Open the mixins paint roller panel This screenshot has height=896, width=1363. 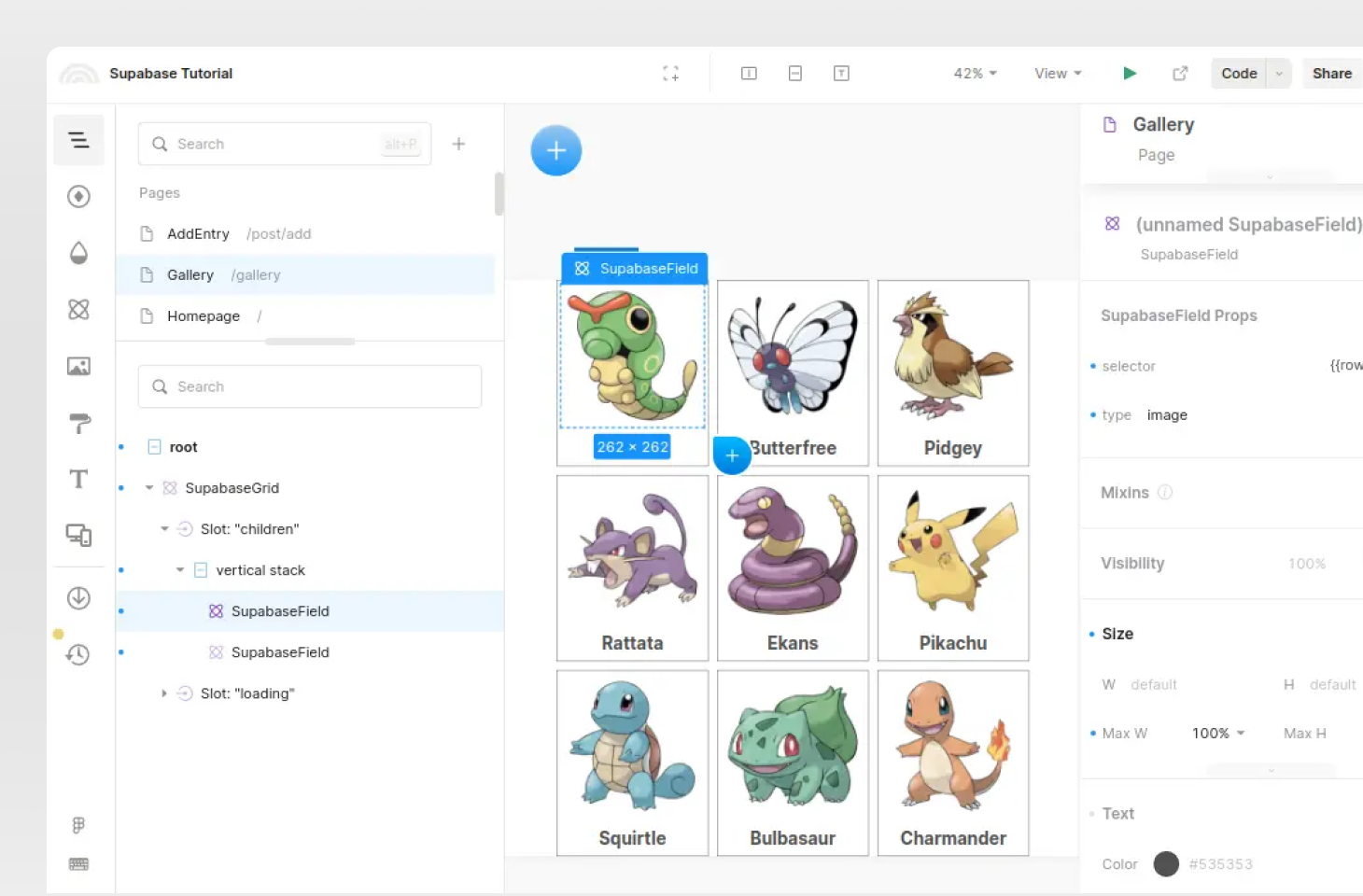78,423
